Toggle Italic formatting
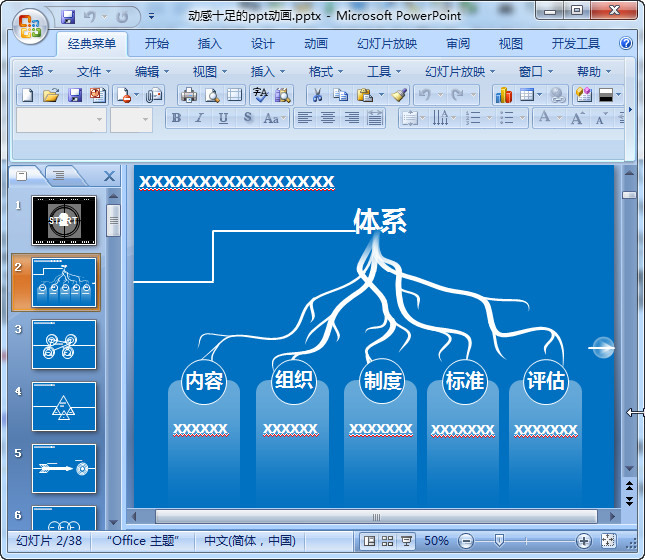The width and height of the screenshot is (645, 560). tap(200, 119)
